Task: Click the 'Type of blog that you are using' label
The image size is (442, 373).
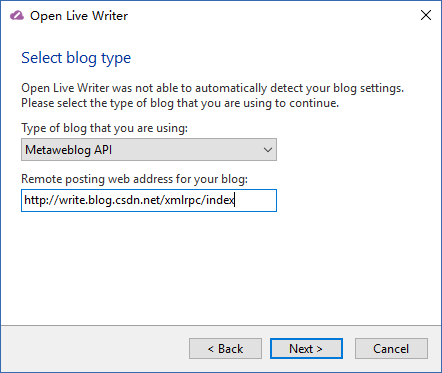Action: (x=105, y=128)
